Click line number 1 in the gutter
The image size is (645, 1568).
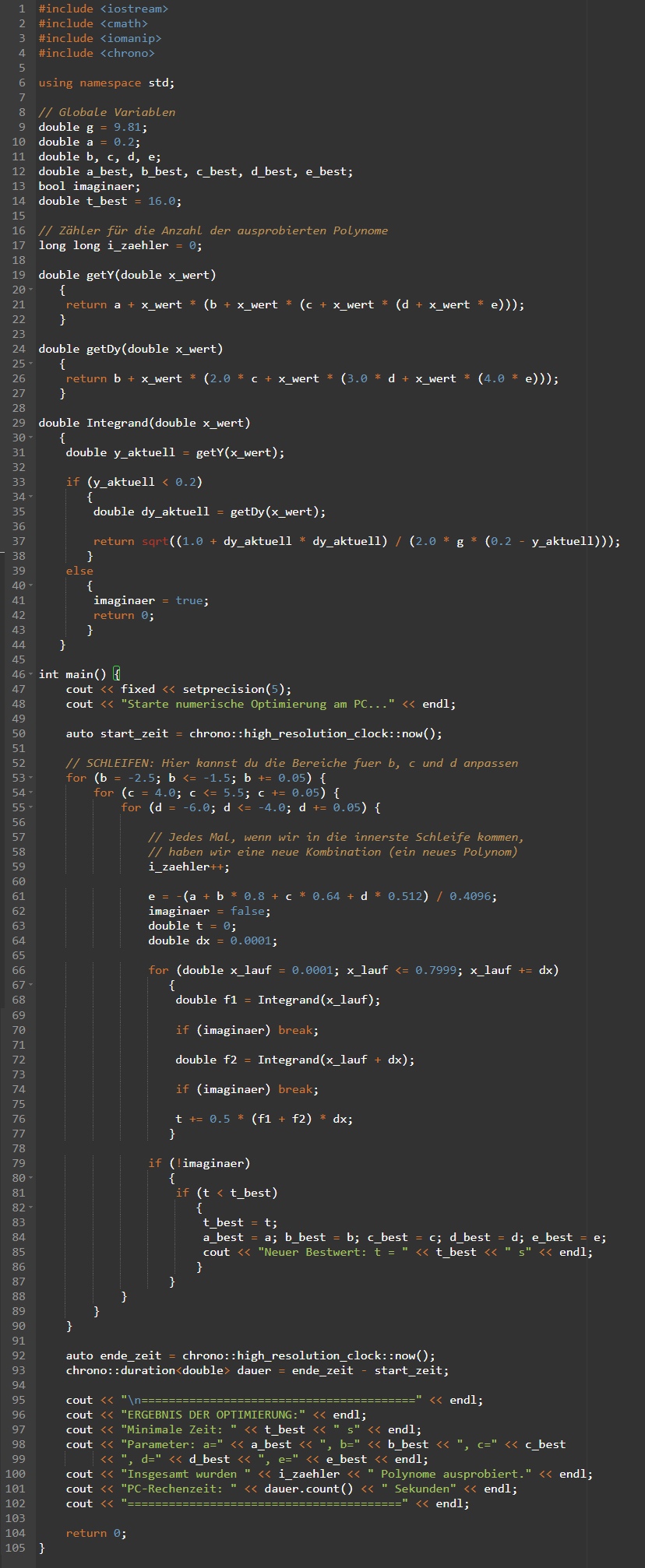tap(22, 9)
